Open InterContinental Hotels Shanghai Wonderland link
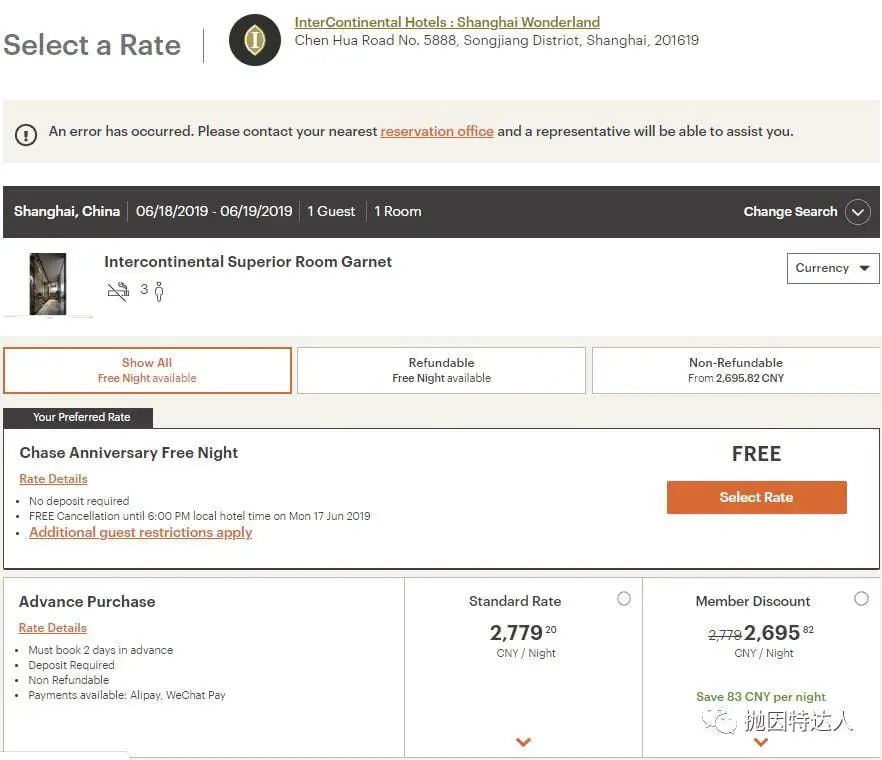This screenshot has height=760, width=882. point(447,23)
